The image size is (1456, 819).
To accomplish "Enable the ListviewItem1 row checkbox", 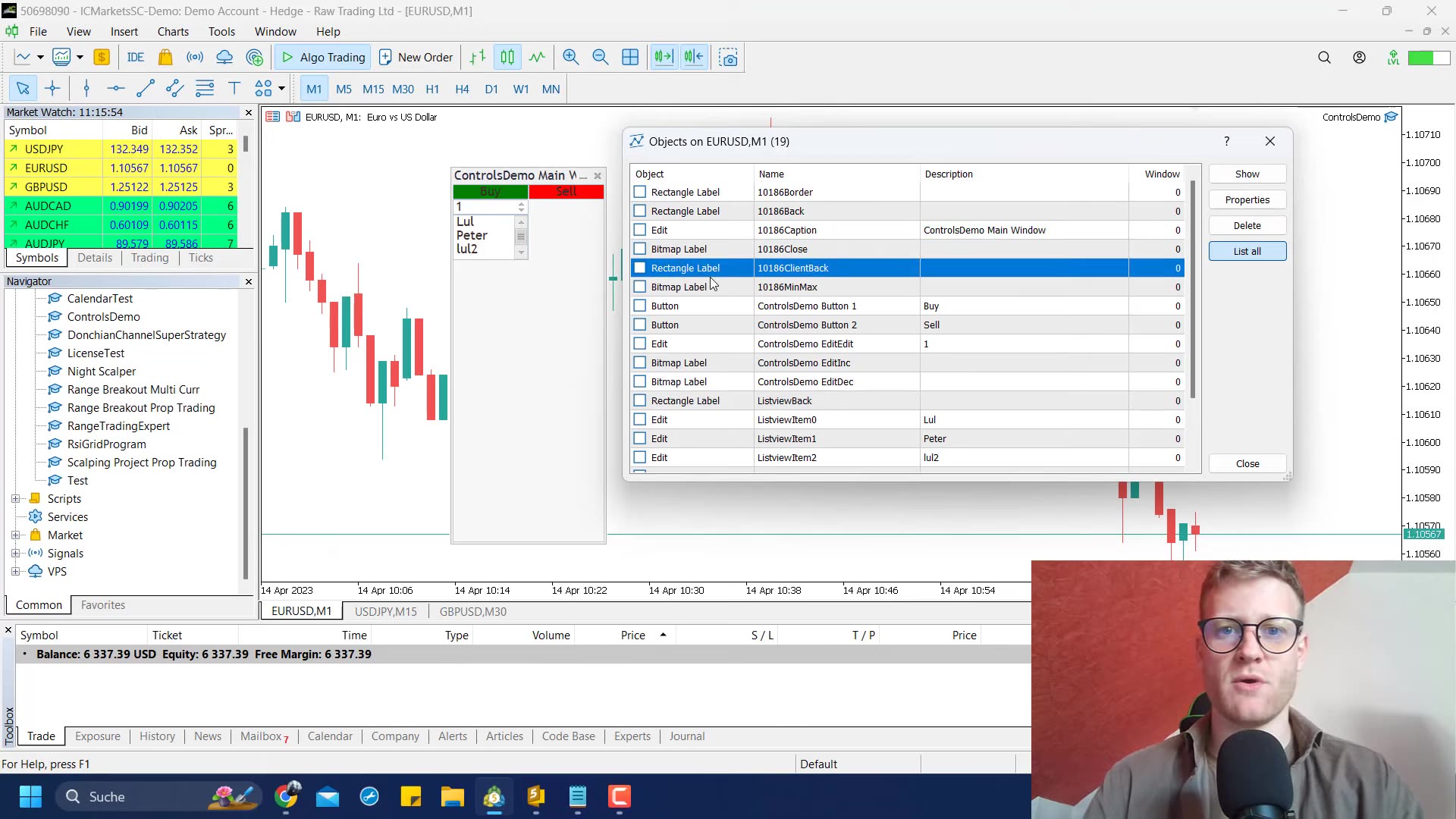I will [x=640, y=439].
